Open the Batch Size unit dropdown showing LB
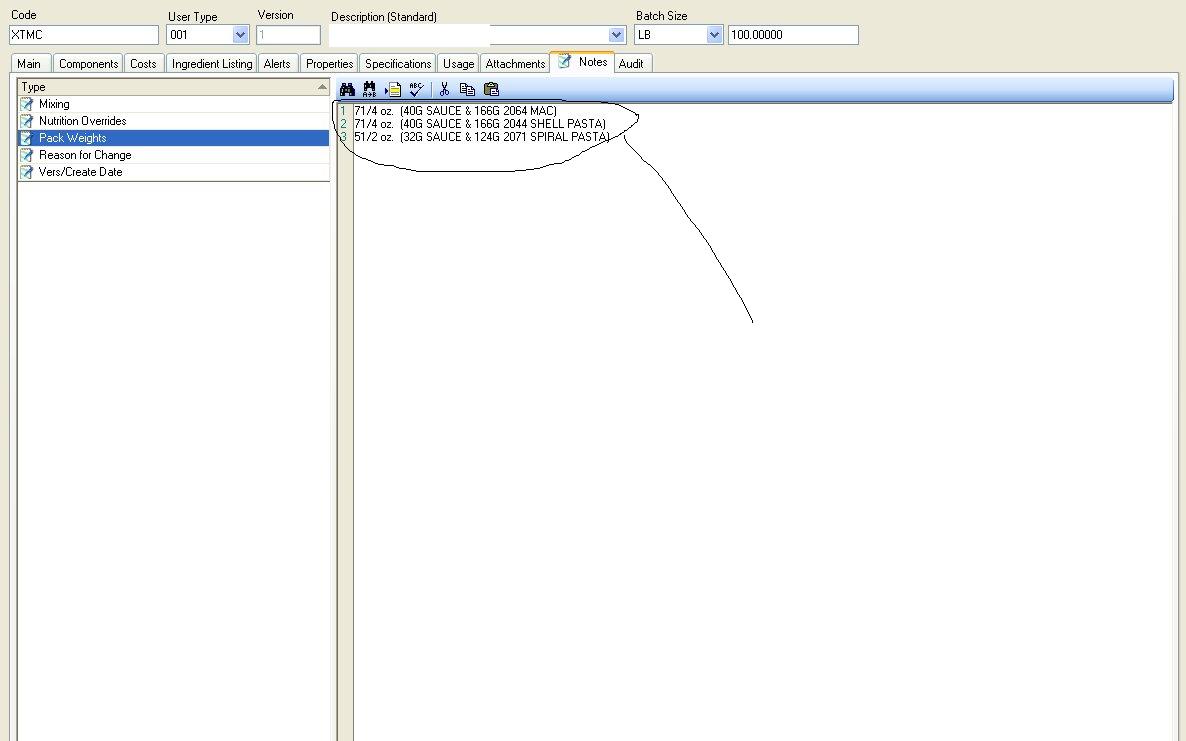The height and width of the screenshot is (741, 1186). (x=712, y=34)
